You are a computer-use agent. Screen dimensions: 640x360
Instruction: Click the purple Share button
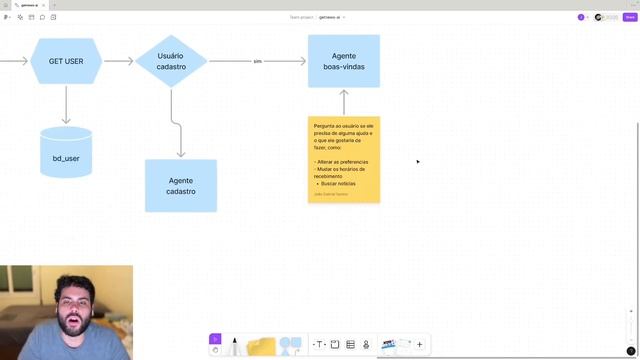[x=630, y=17]
